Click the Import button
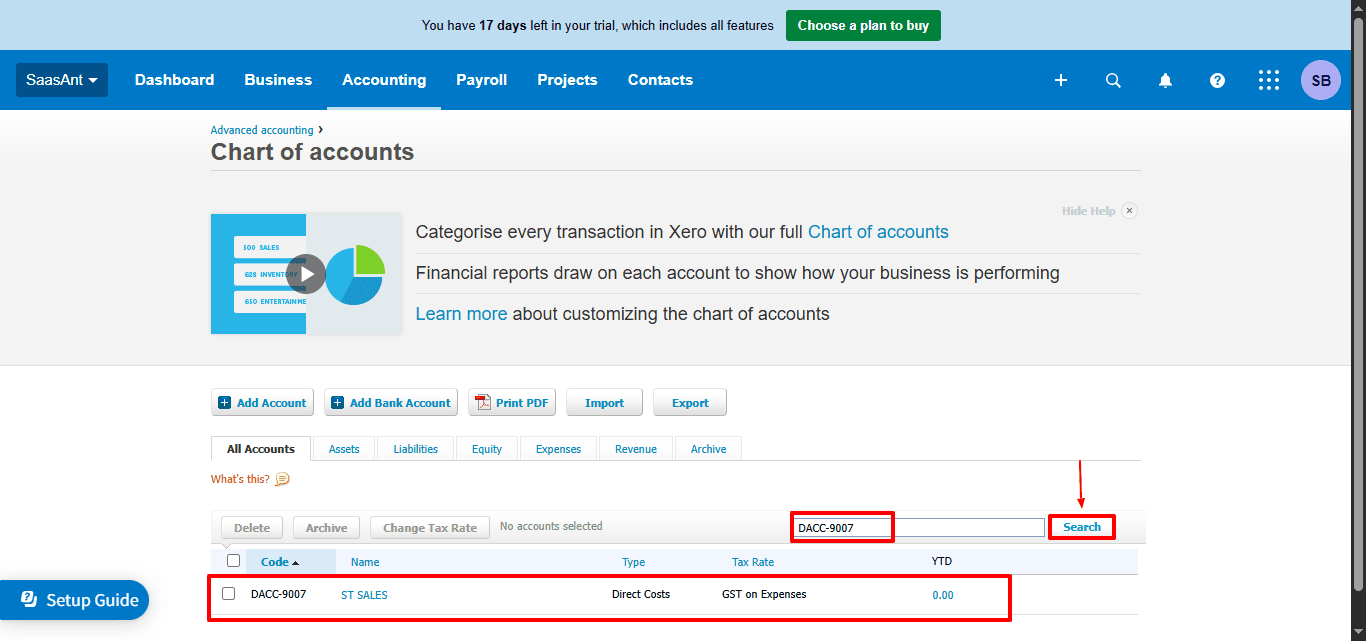The width and height of the screenshot is (1366, 641). pos(604,403)
